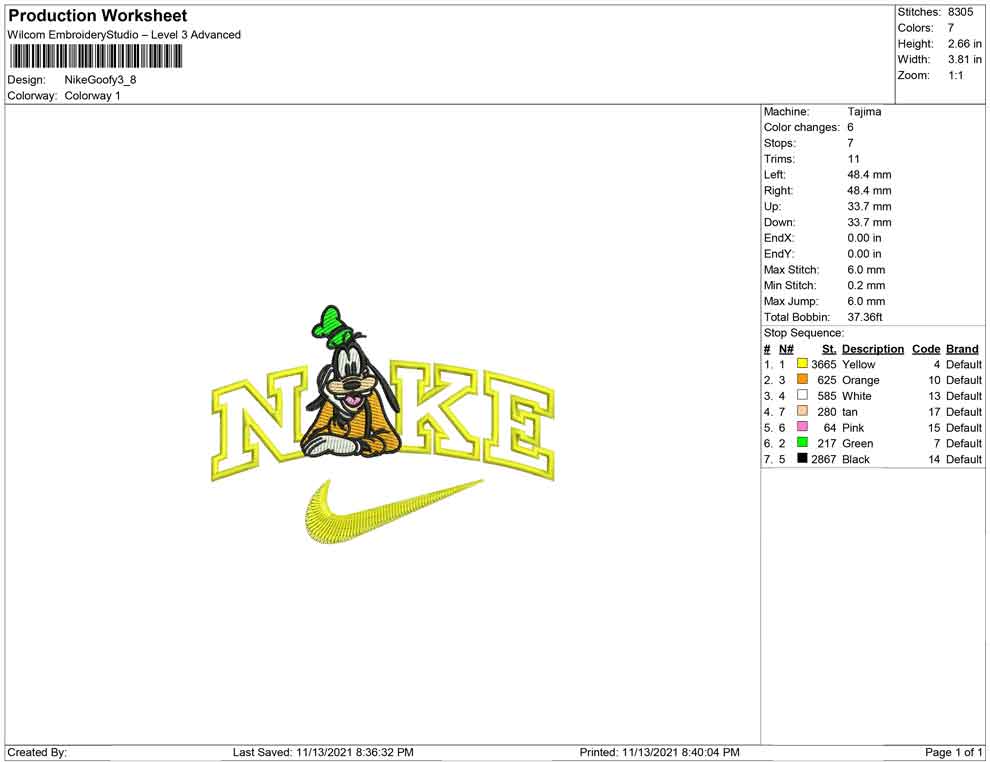The image size is (990, 762).
Task: Click the Last Saved timestamp in the footer
Action: (323, 752)
